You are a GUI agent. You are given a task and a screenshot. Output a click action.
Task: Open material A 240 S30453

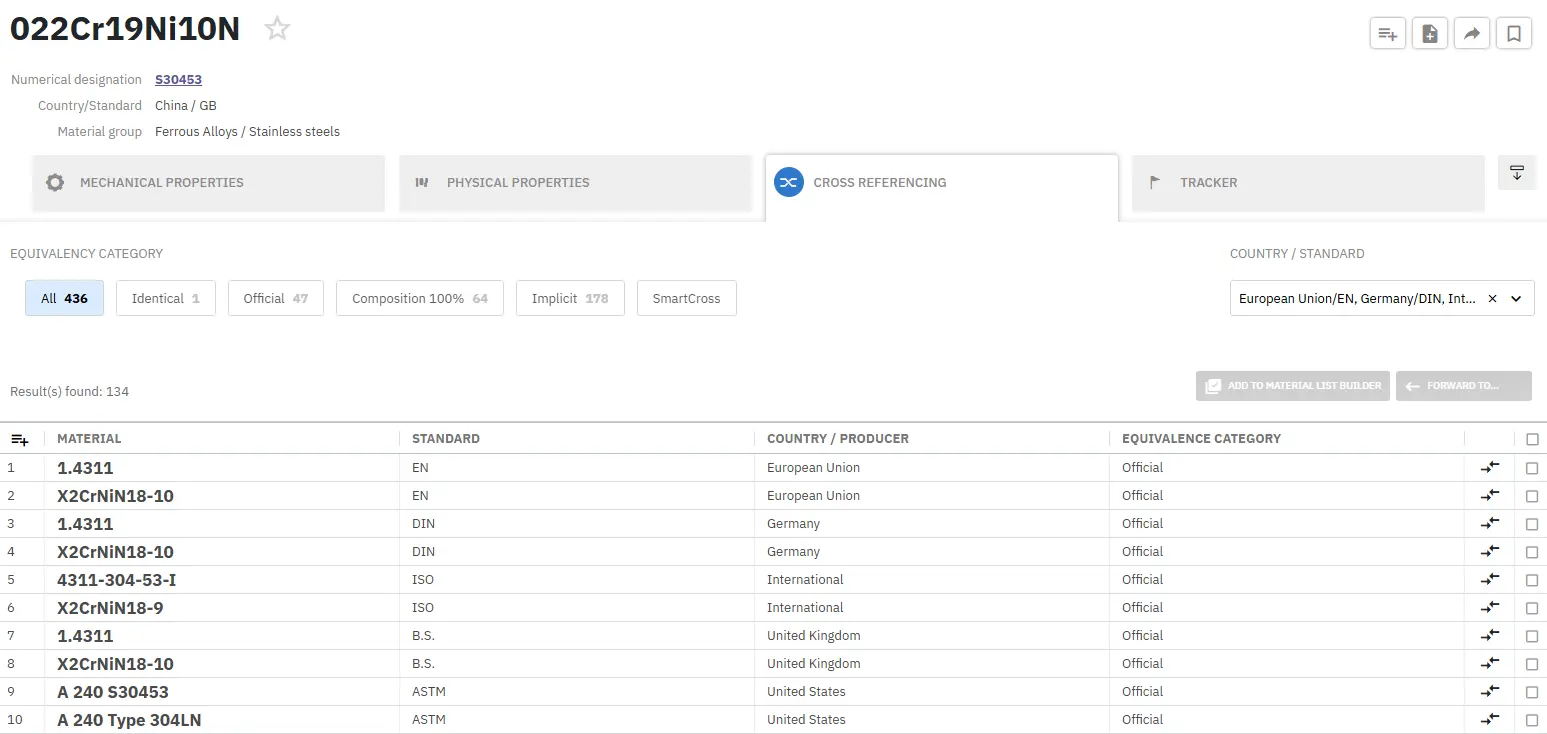[113, 692]
